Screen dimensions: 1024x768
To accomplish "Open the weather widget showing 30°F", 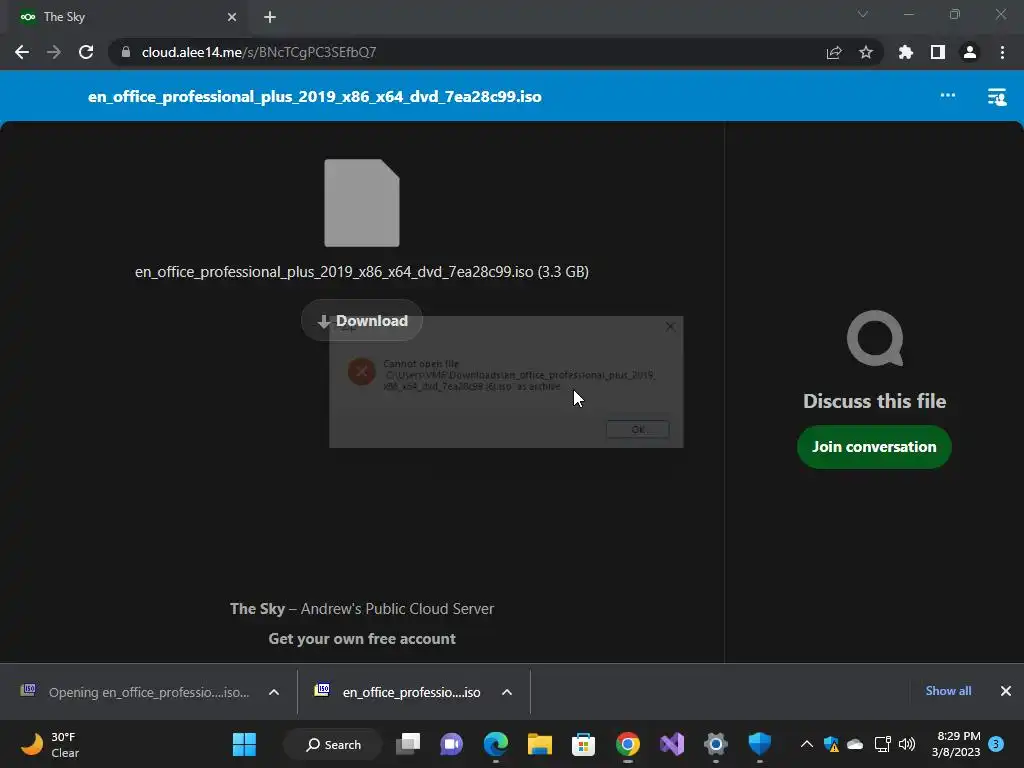I will (x=50, y=744).
